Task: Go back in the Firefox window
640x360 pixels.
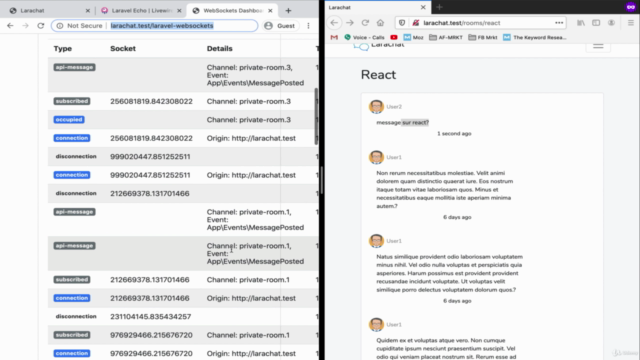Action: [334, 23]
